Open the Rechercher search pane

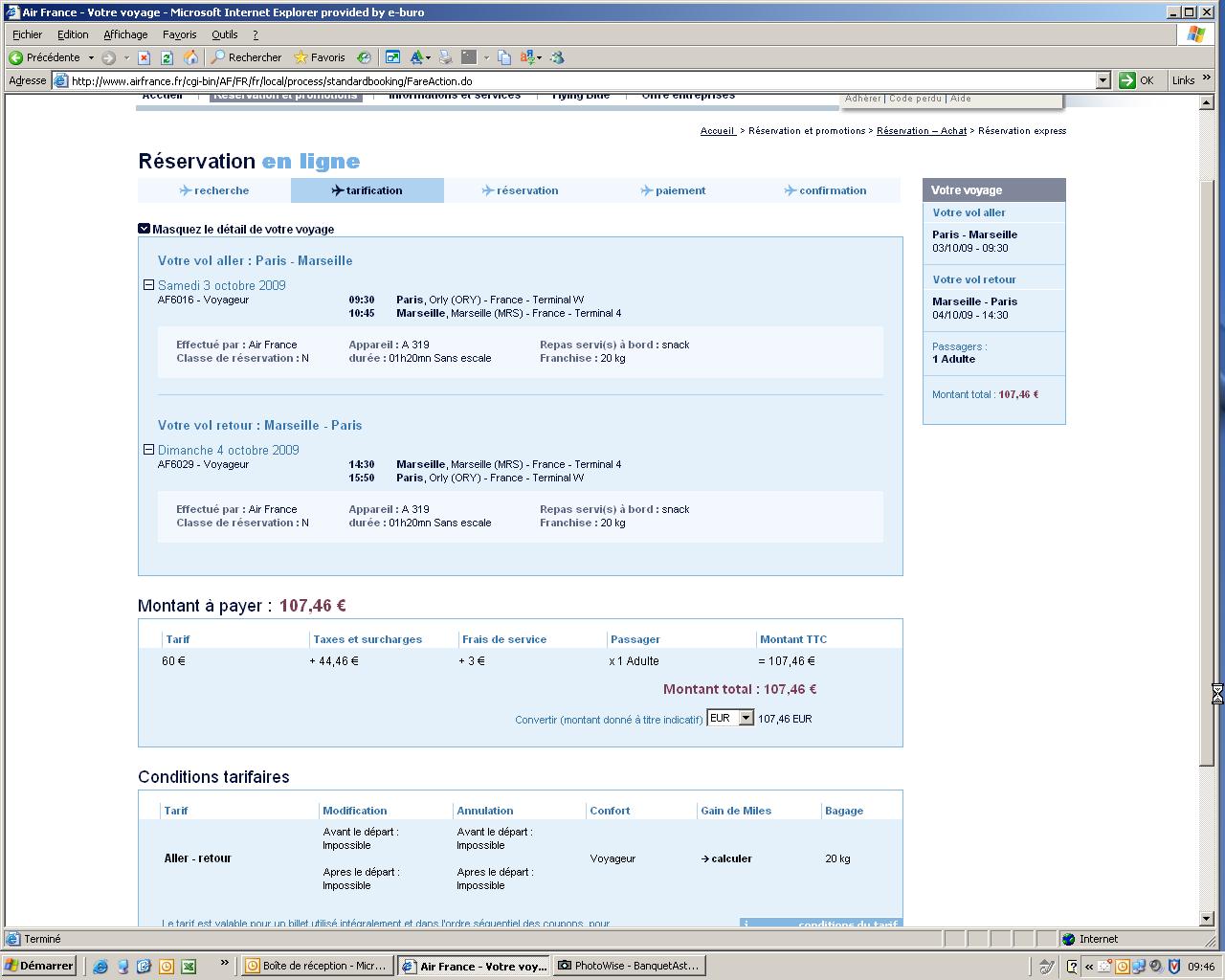point(246,57)
